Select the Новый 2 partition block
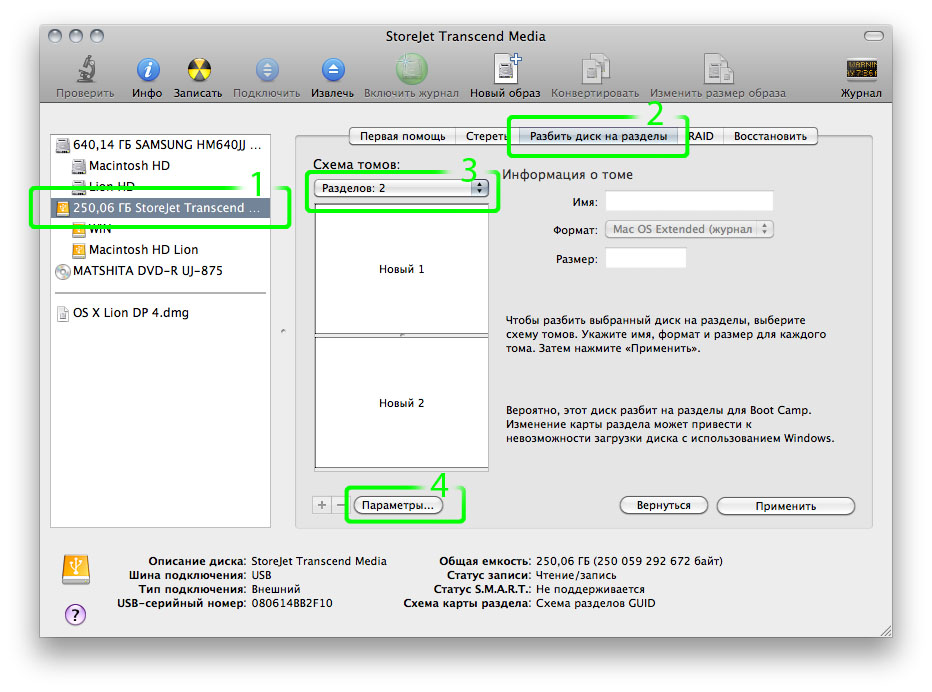932x692 pixels. click(x=401, y=403)
